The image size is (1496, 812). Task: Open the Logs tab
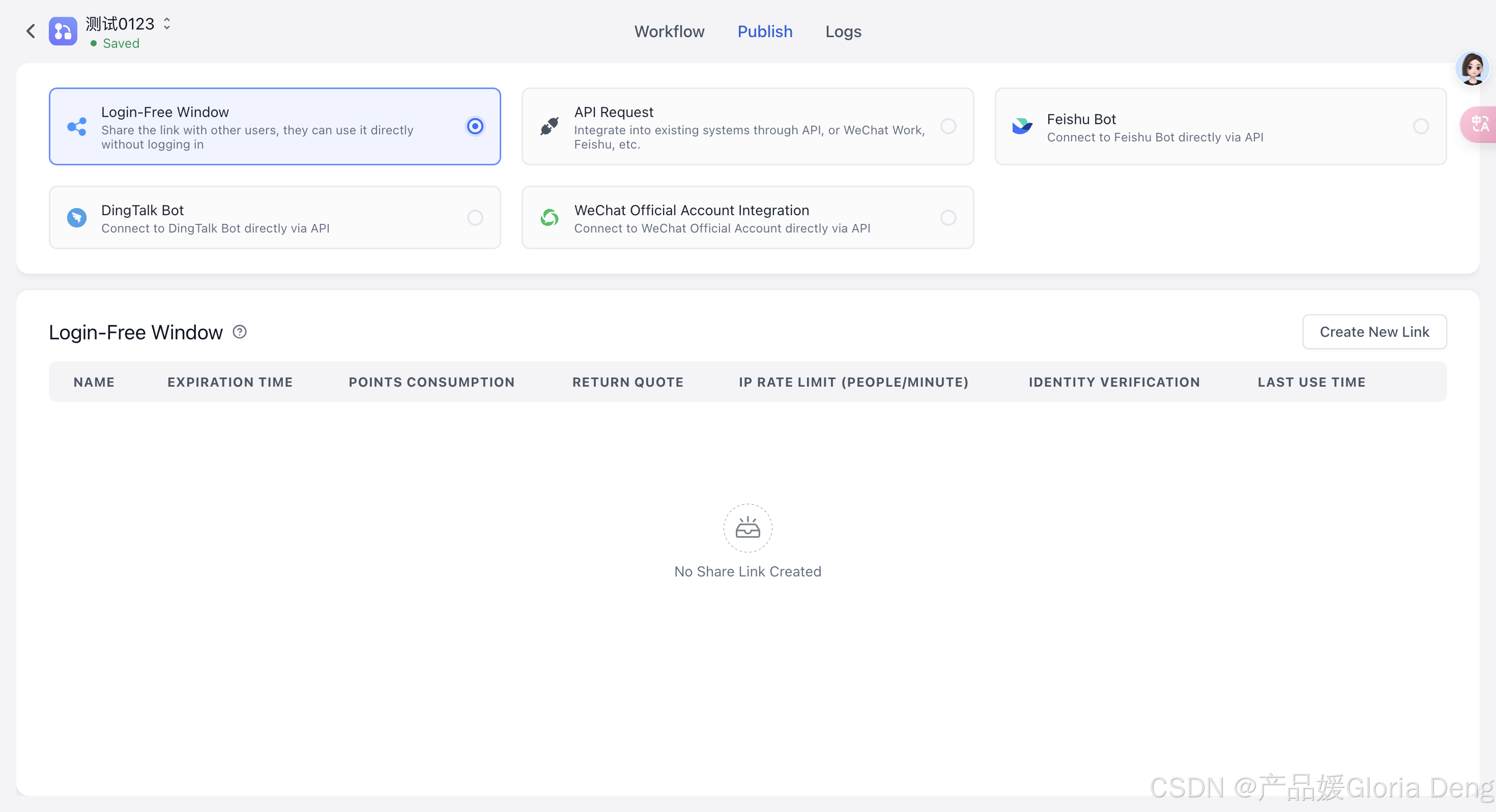point(843,32)
